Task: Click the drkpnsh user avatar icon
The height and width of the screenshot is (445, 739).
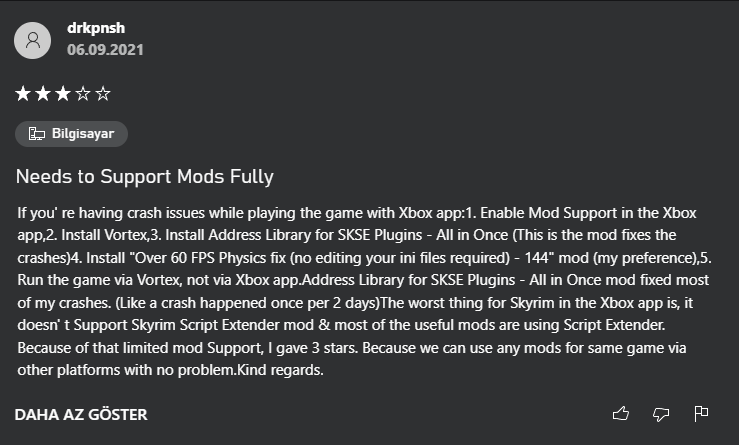Action: click(x=35, y=40)
